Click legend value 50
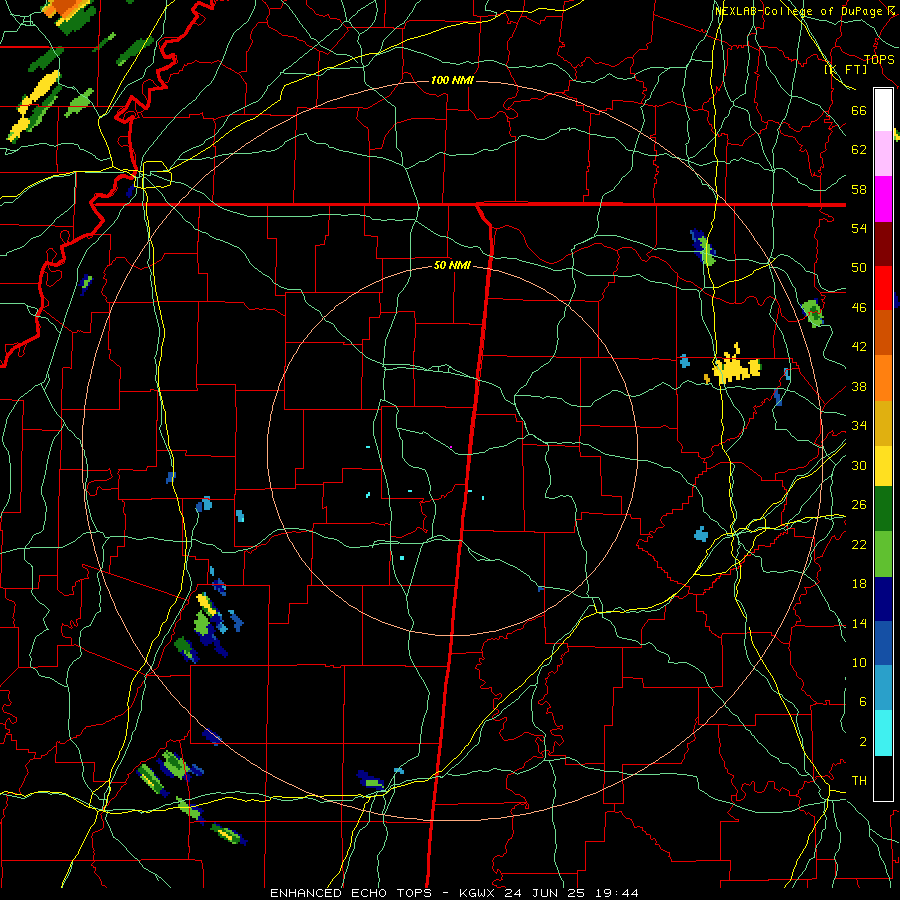The image size is (900, 900). pos(859,267)
